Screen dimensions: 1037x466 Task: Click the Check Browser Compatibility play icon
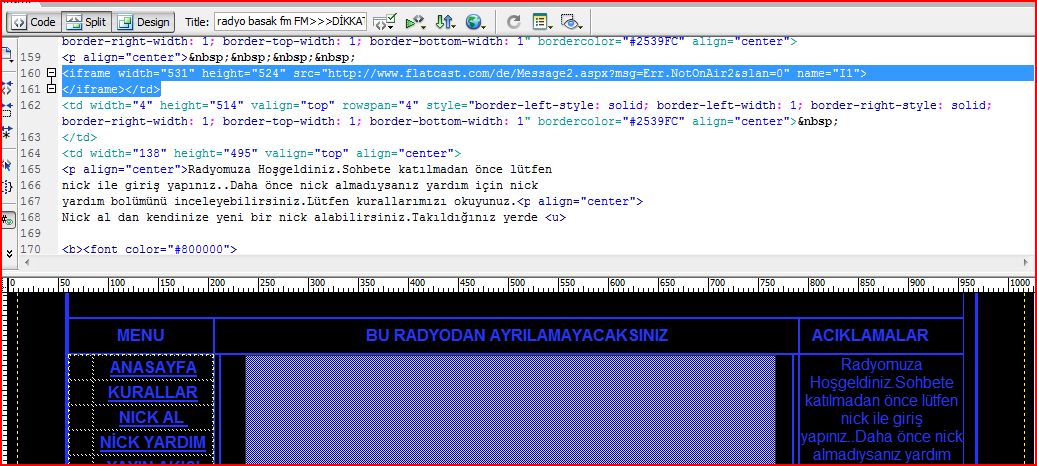[x=415, y=22]
